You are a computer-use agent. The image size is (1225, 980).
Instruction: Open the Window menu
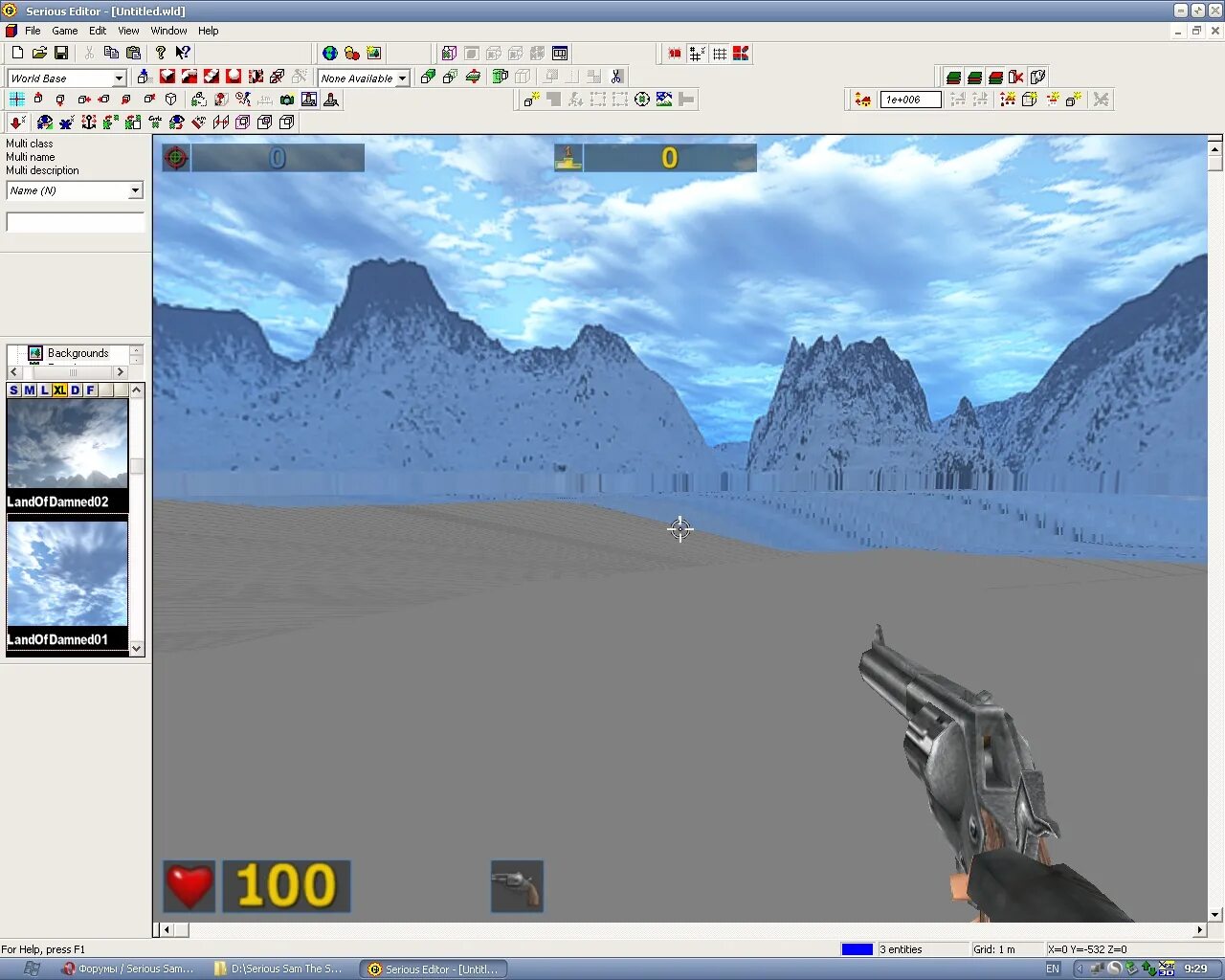168,31
